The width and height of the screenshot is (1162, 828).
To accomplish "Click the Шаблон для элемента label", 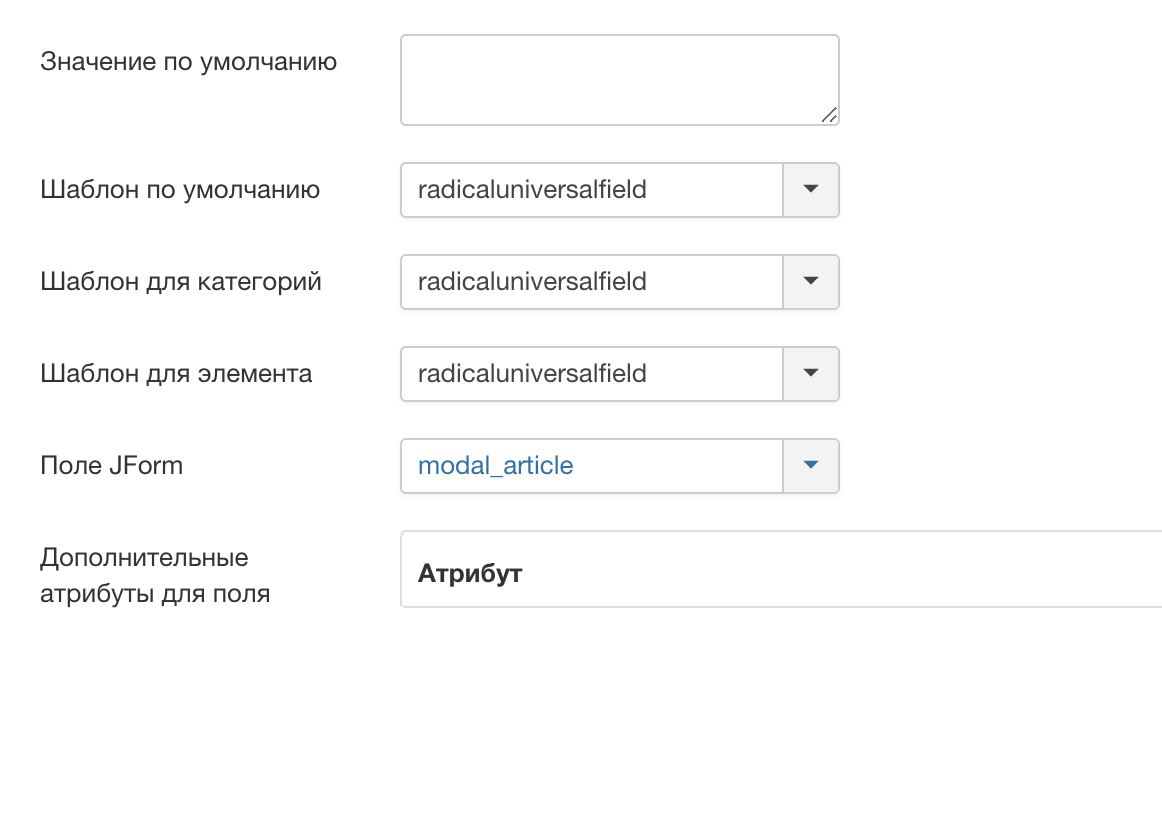I will click(176, 374).
